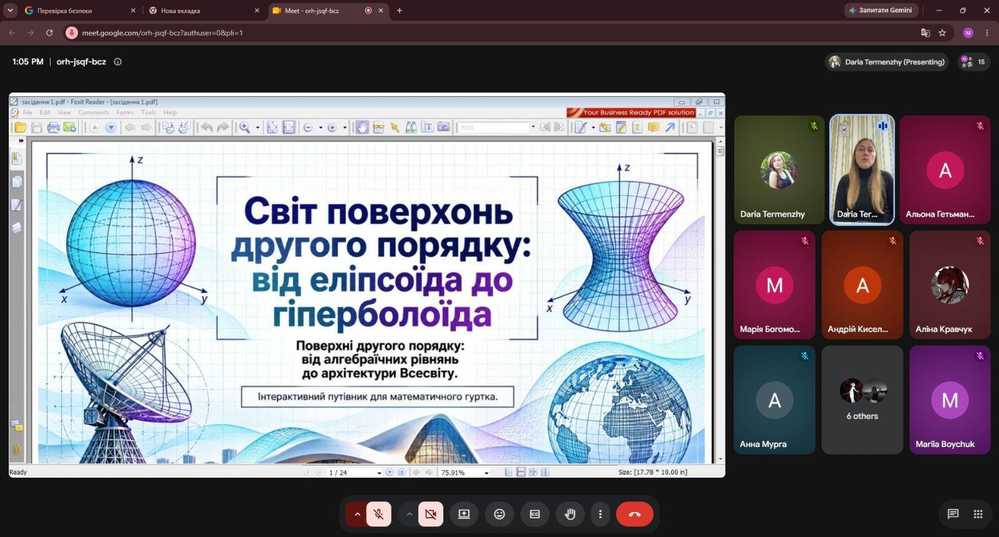Click the Daria Termenzhy (Presenting) chip

[886, 62]
